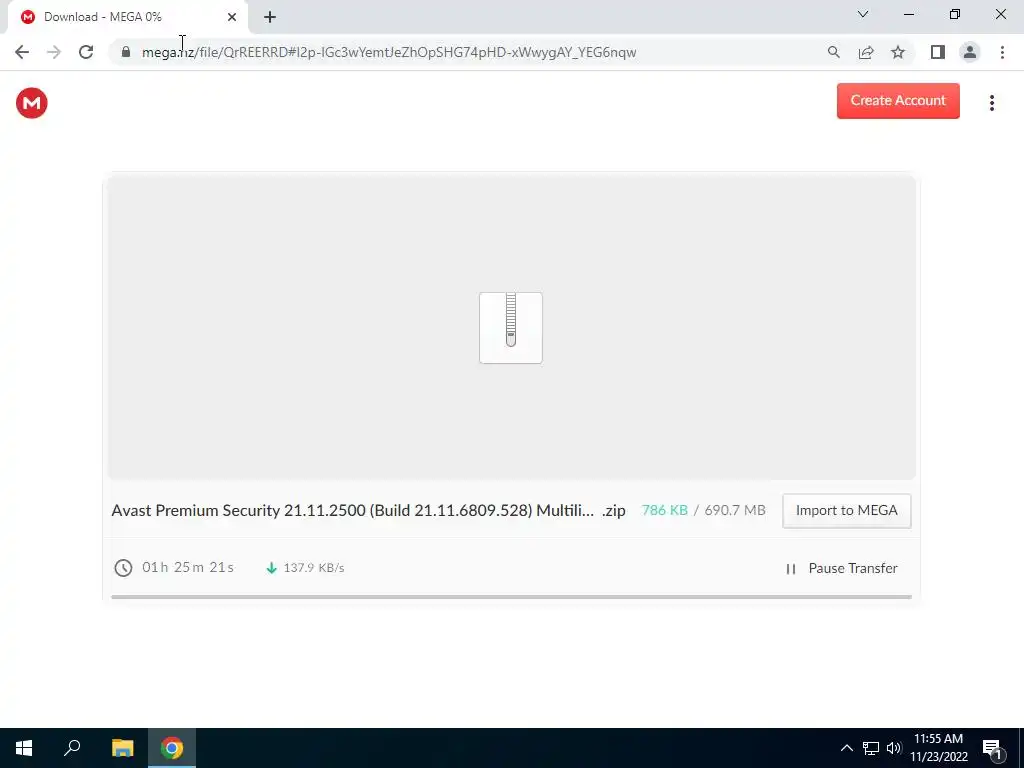
Task: Click the Chrome taskbar icon
Action: click(x=172, y=748)
